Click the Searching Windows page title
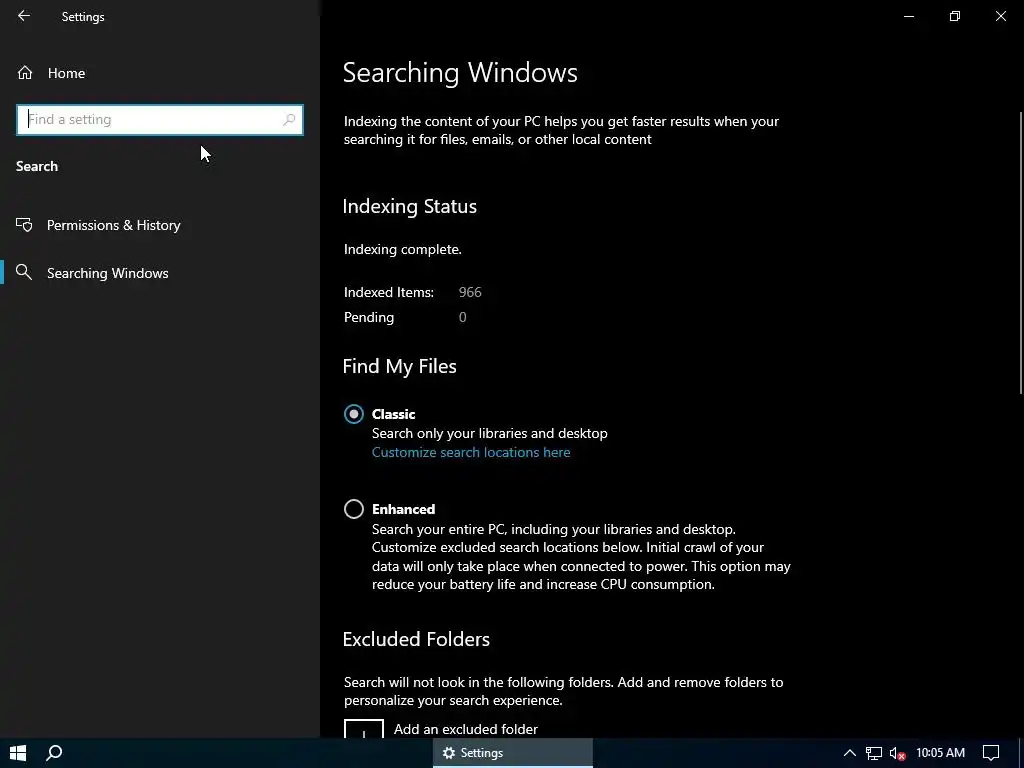This screenshot has height=768, width=1024. click(x=460, y=72)
